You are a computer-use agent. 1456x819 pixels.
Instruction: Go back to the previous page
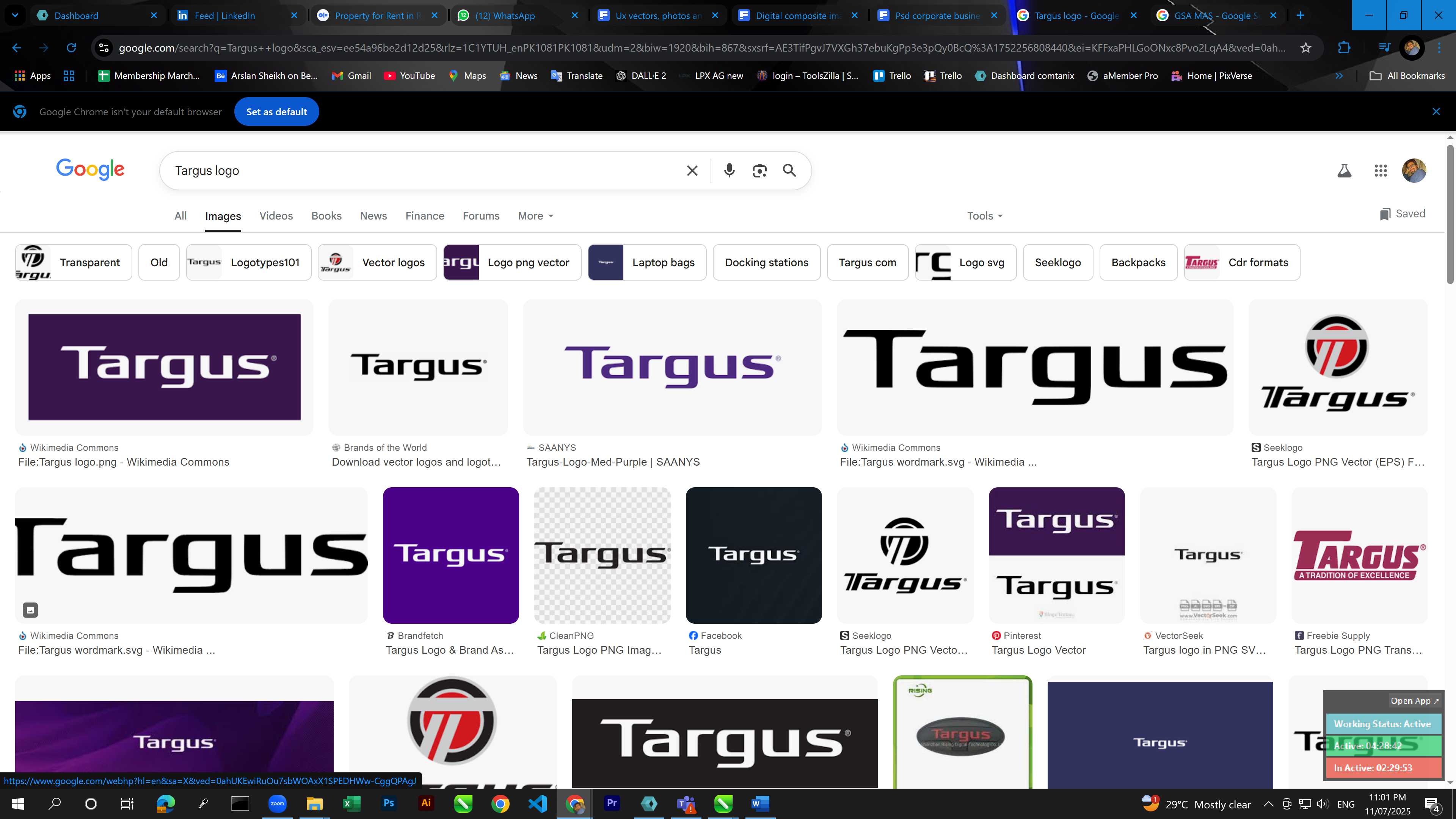click(x=17, y=48)
